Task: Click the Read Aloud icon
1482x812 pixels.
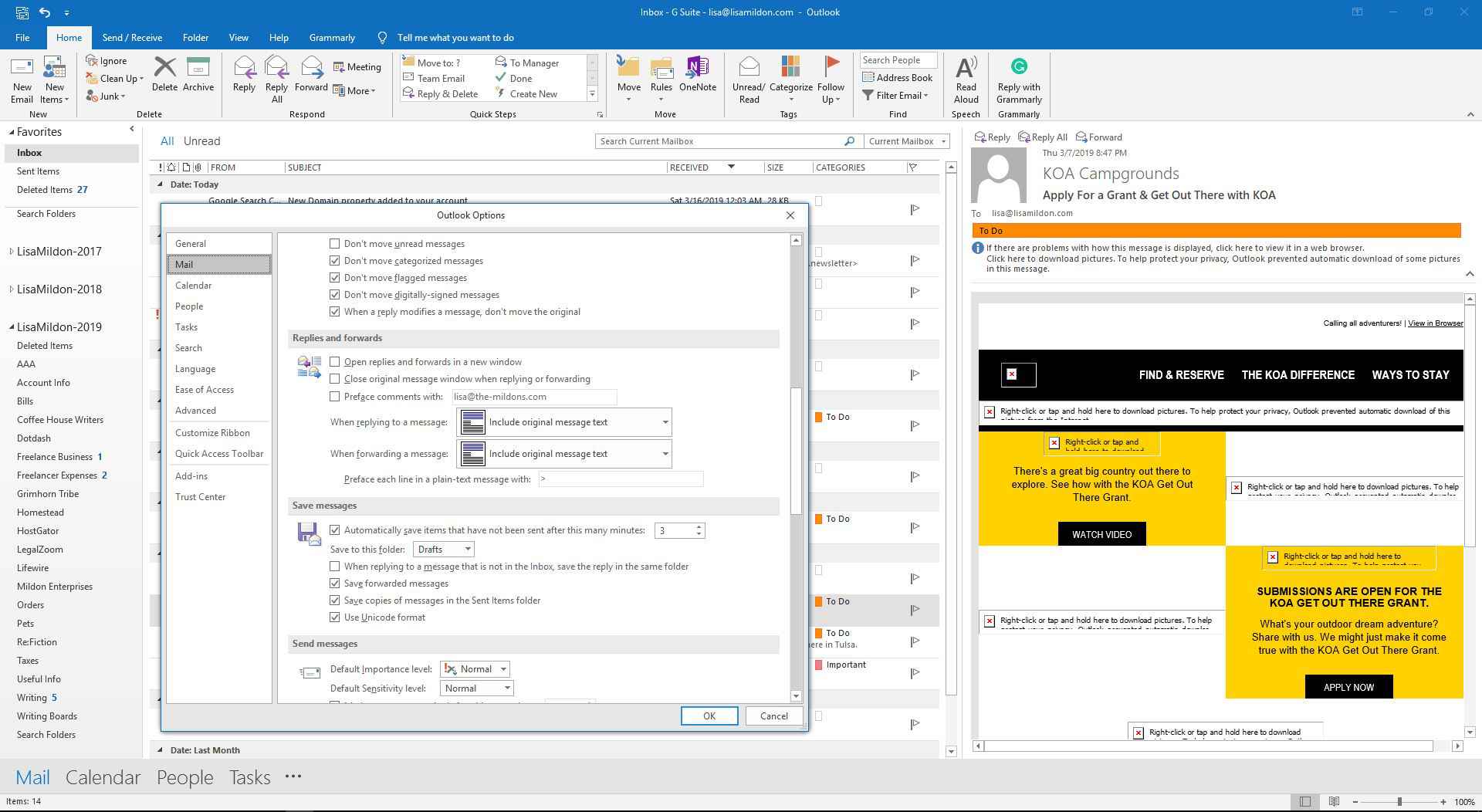Action: click(x=966, y=68)
